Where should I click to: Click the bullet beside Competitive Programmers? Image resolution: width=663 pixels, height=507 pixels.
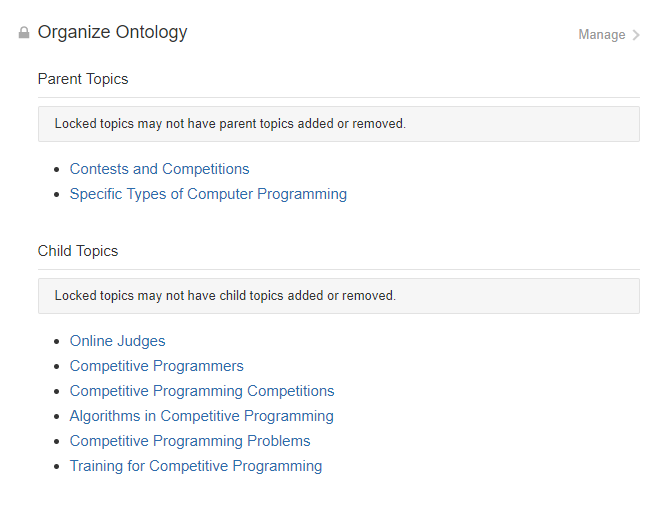57,366
